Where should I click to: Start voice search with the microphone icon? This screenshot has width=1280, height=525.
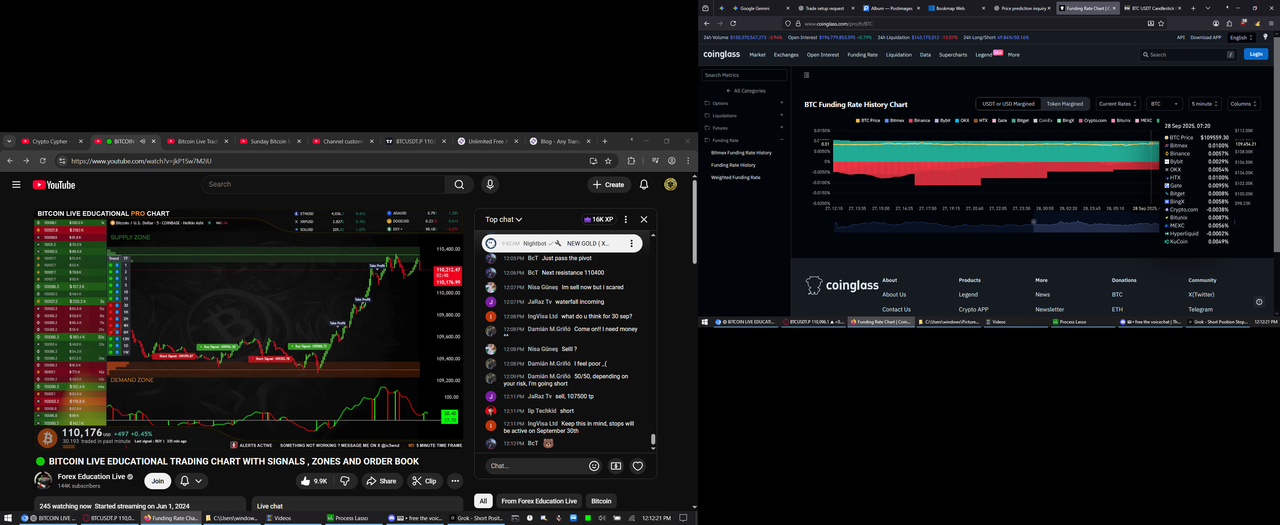tap(489, 184)
